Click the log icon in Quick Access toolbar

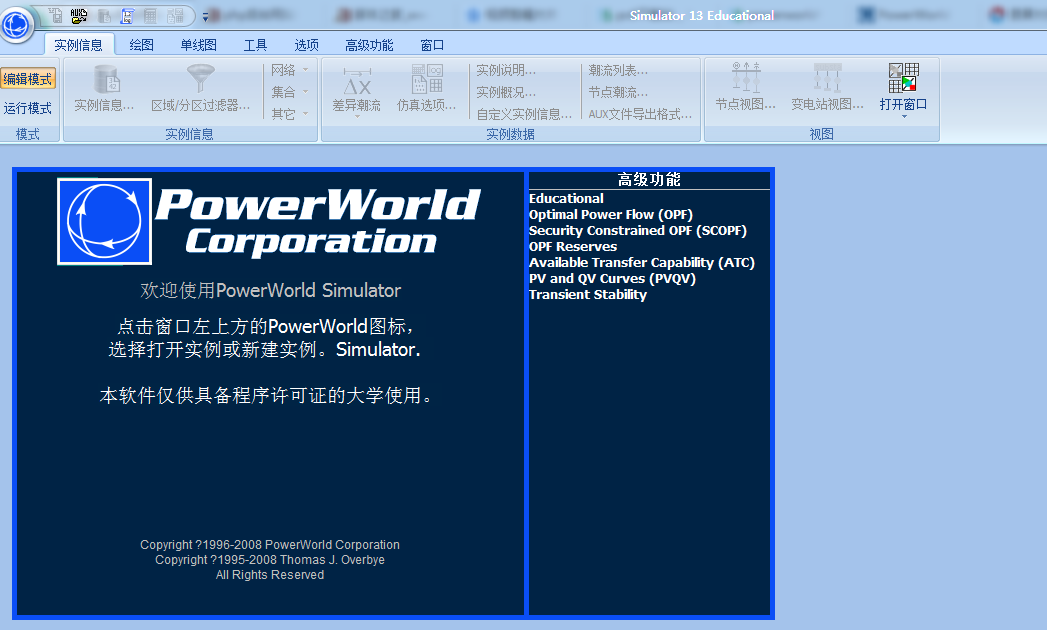[126, 15]
